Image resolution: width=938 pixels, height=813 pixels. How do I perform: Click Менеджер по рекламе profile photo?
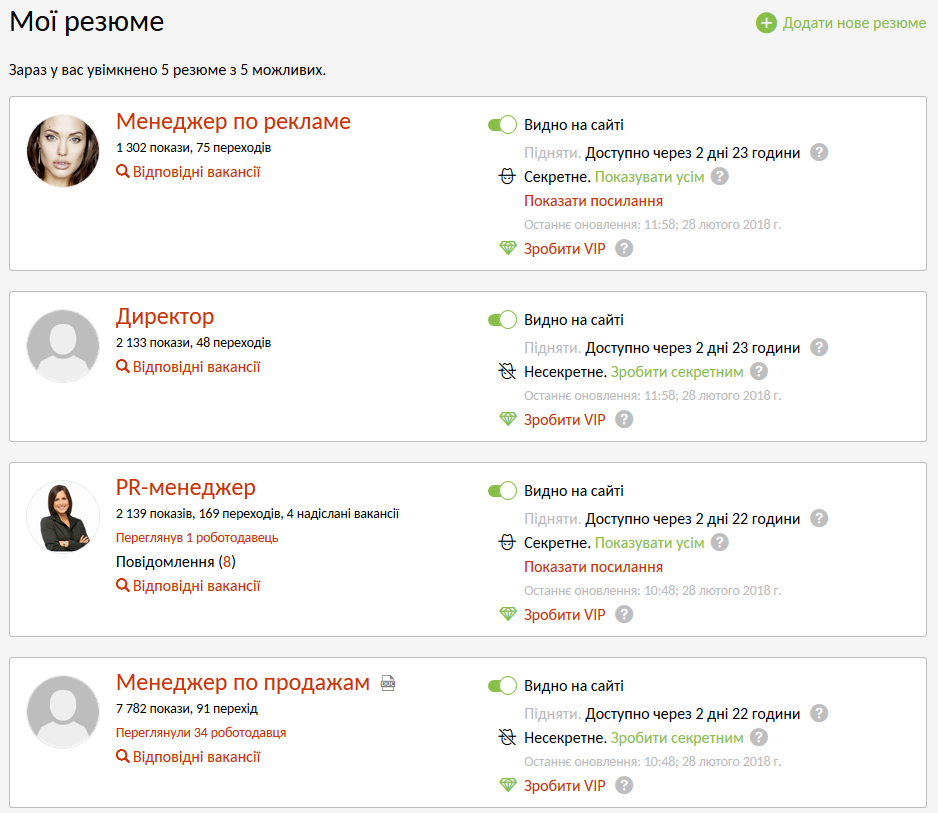(62, 151)
